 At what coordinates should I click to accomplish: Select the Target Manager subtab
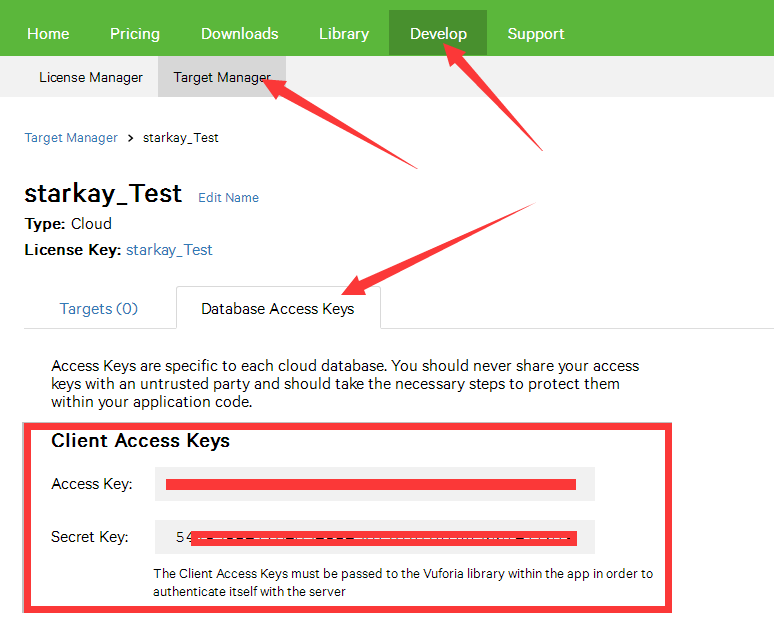click(x=222, y=77)
